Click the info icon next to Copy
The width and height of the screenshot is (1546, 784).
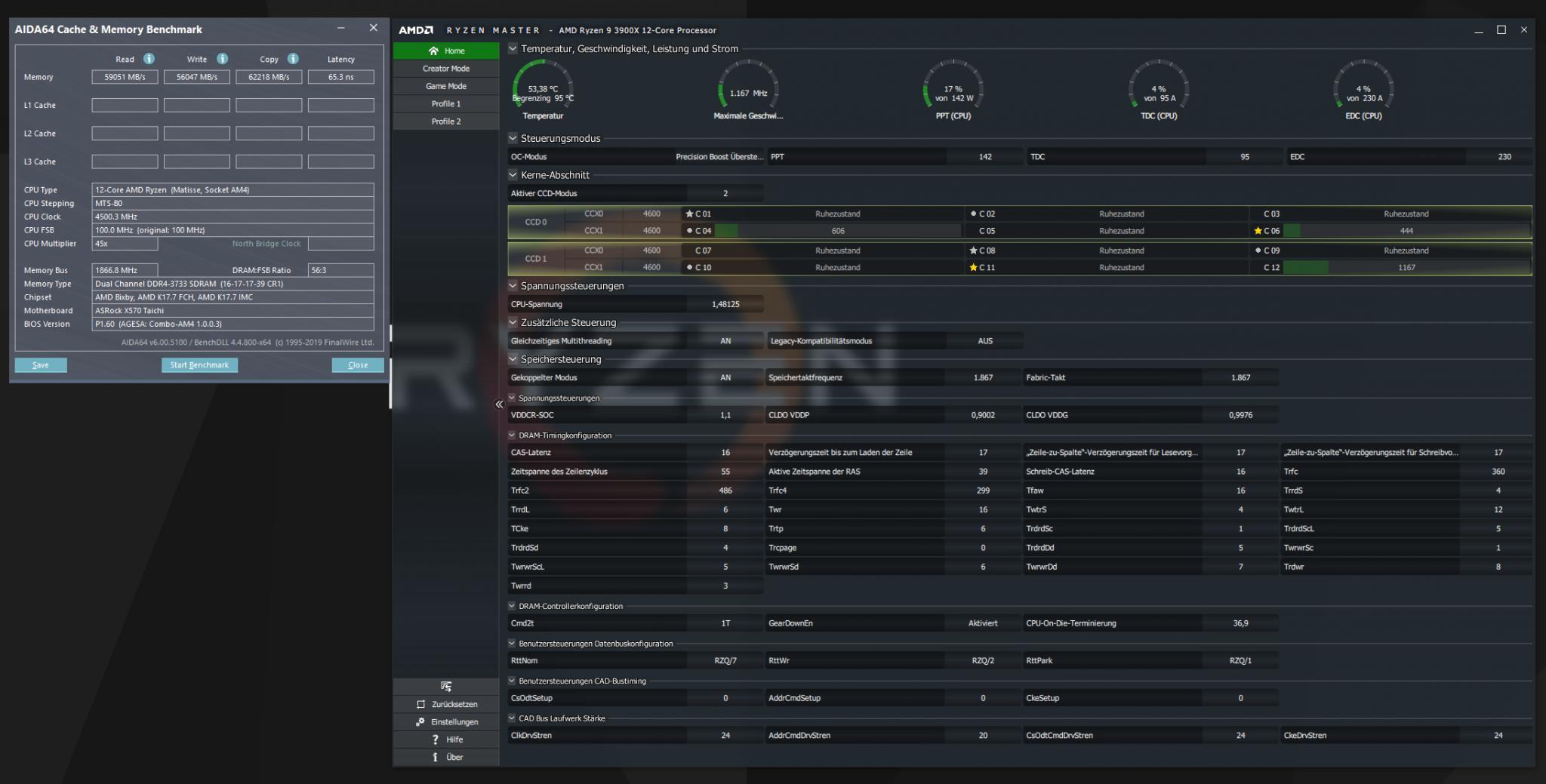(x=293, y=59)
